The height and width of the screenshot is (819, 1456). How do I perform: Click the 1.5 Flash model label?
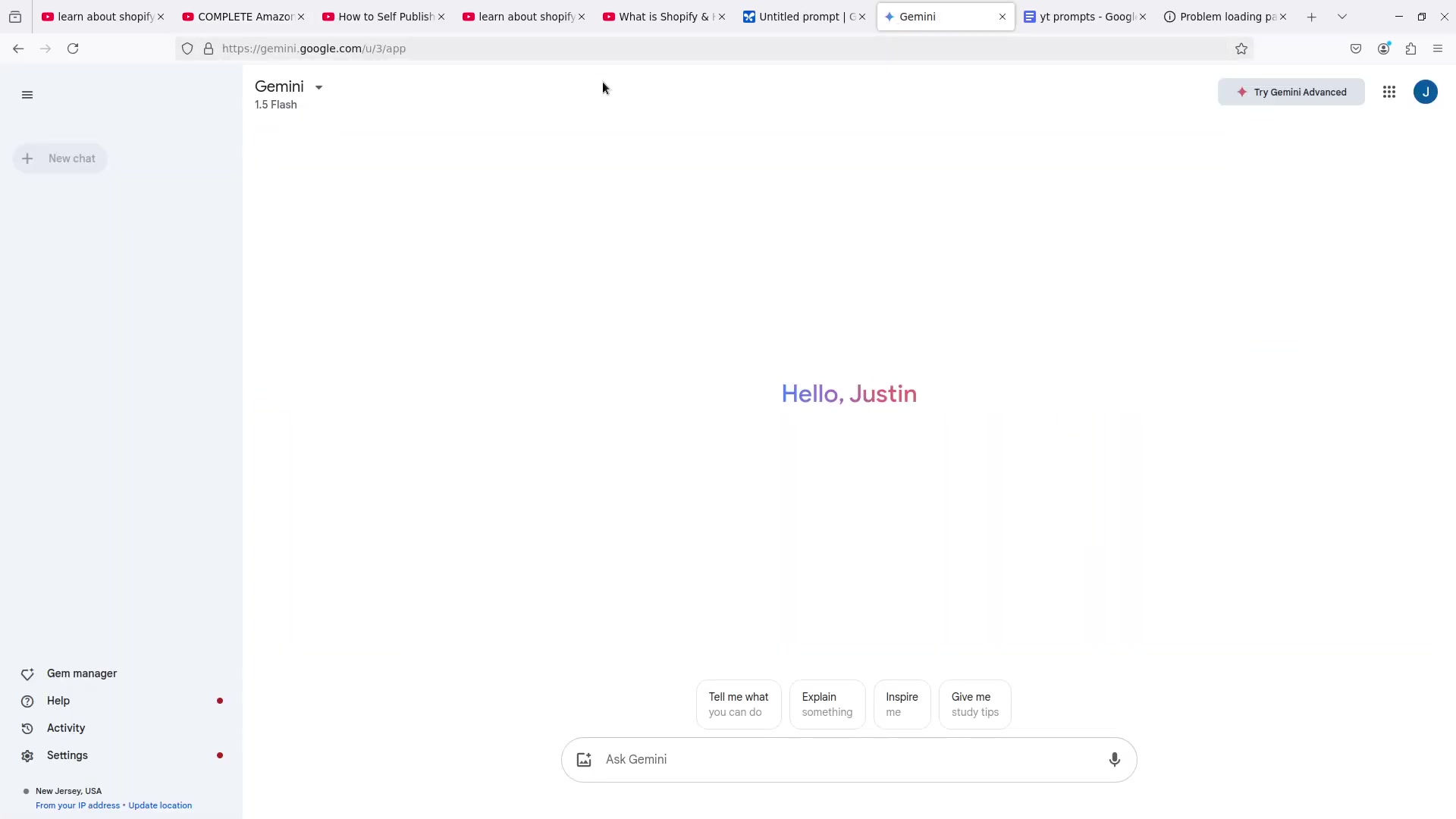click(275, 105)
